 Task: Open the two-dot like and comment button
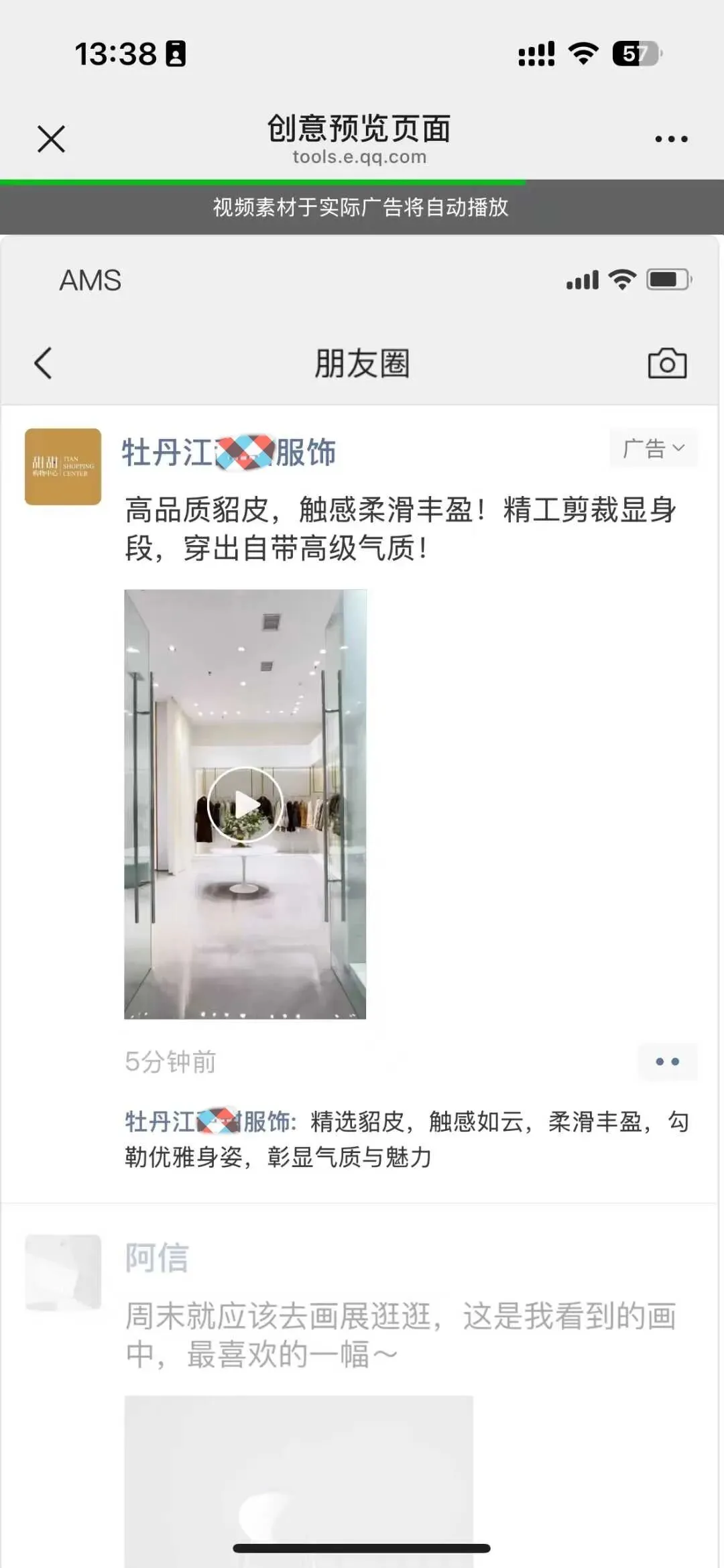click(667, 1062)
